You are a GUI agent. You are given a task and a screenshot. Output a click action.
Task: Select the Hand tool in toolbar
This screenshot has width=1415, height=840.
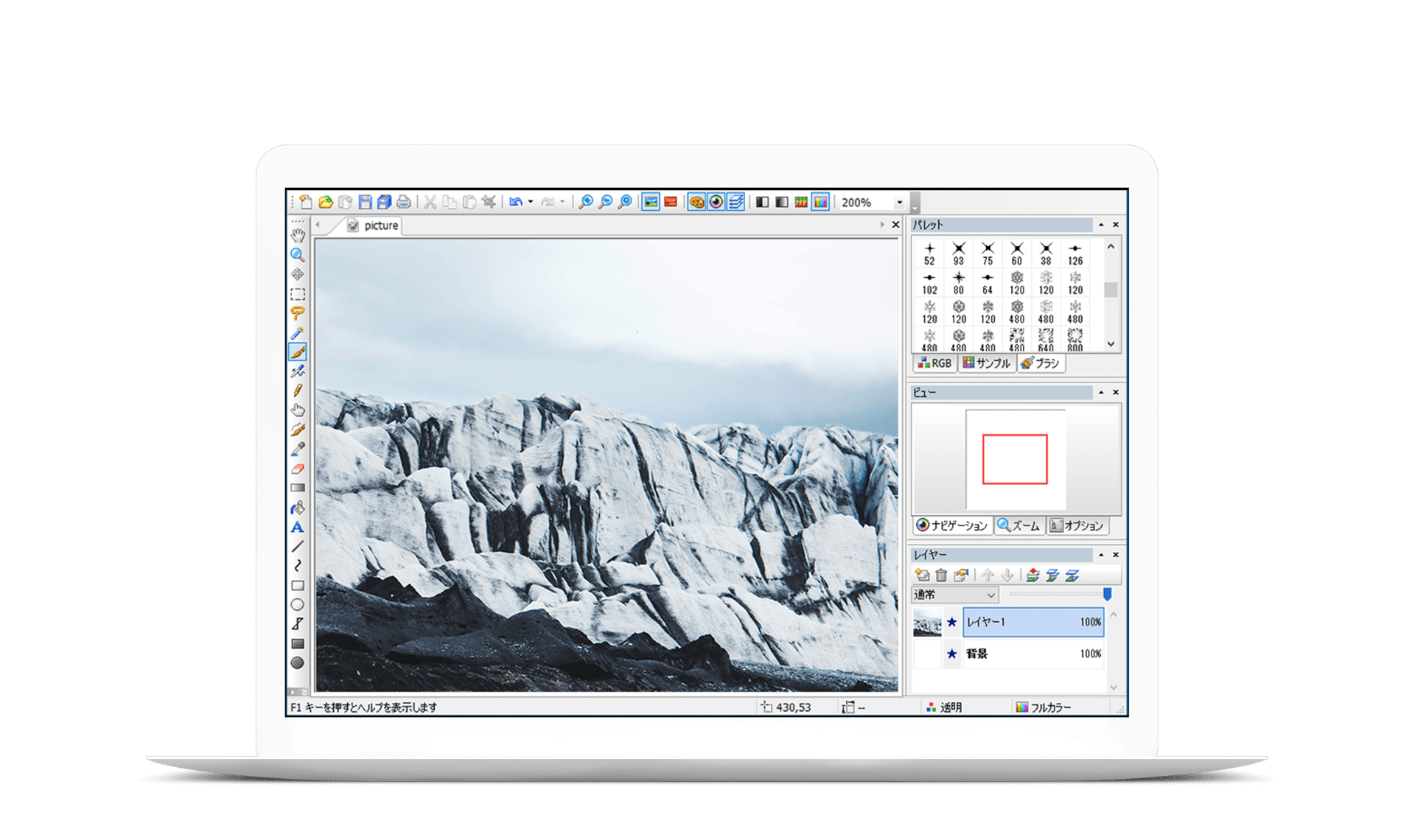pyautogui.click(x=297, y=233)
